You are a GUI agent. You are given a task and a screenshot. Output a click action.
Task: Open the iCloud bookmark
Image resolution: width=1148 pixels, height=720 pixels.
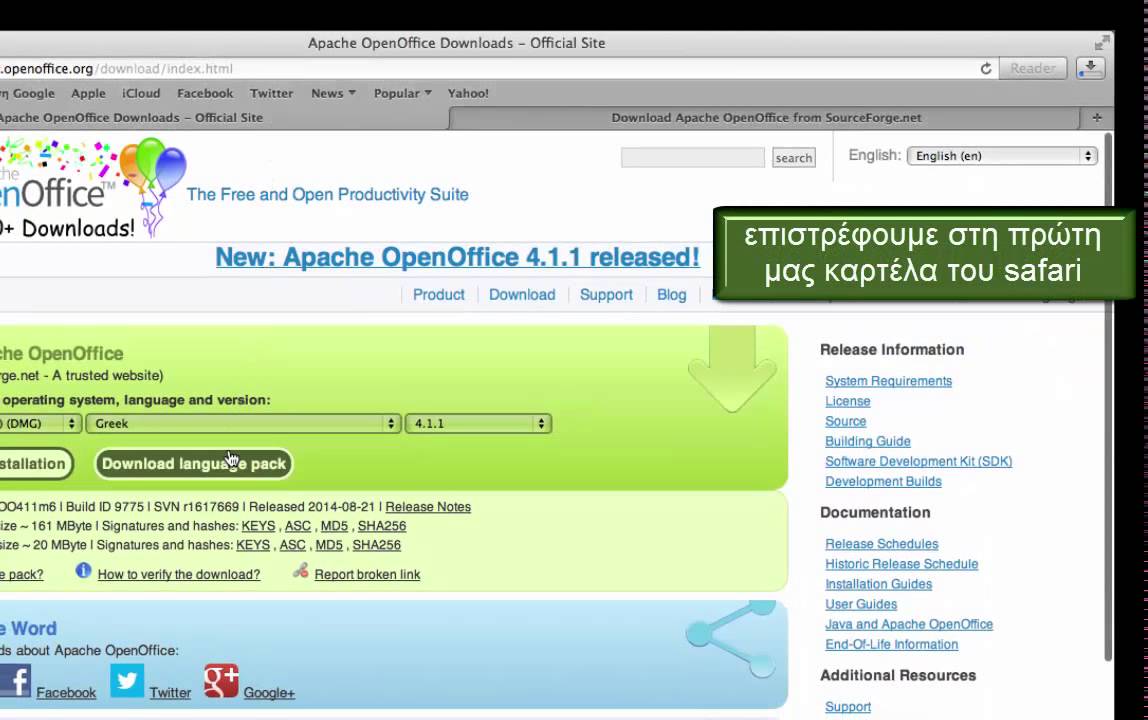[141, 93]
